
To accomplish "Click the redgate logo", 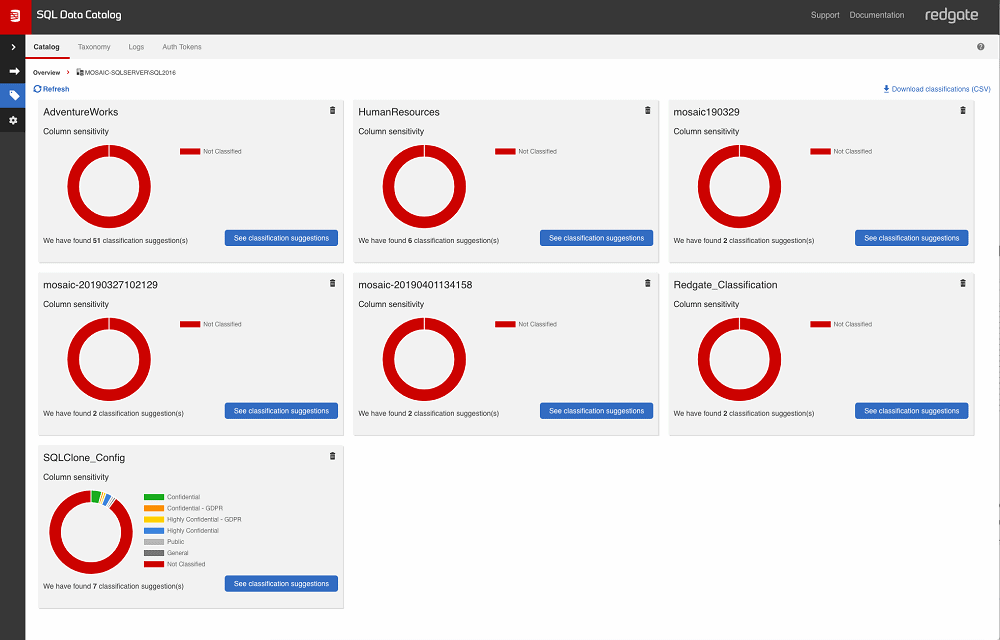I will [951, 15].
